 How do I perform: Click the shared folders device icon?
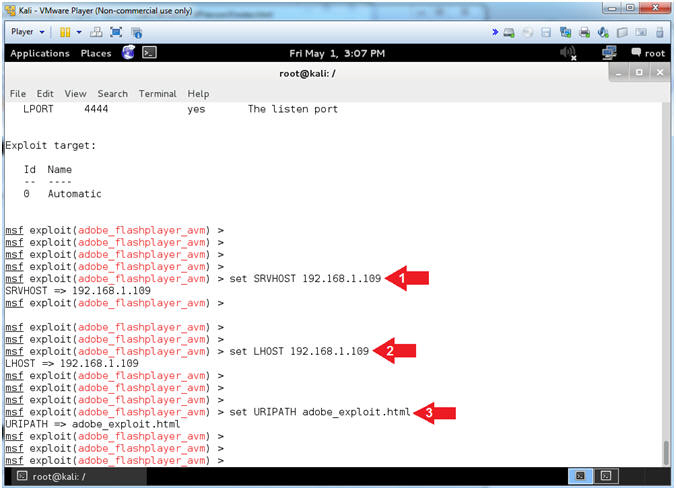coord(622,32)
